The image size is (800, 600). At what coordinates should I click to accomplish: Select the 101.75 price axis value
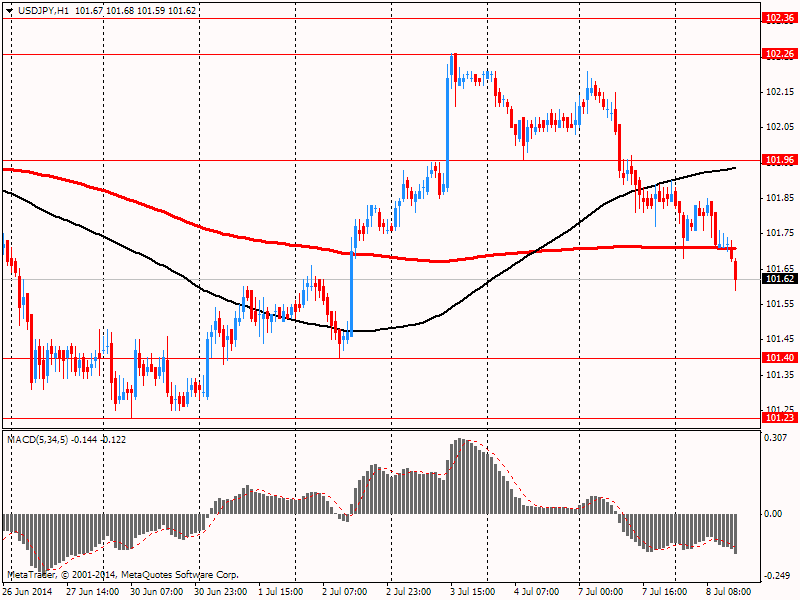[x=780, y=233]
